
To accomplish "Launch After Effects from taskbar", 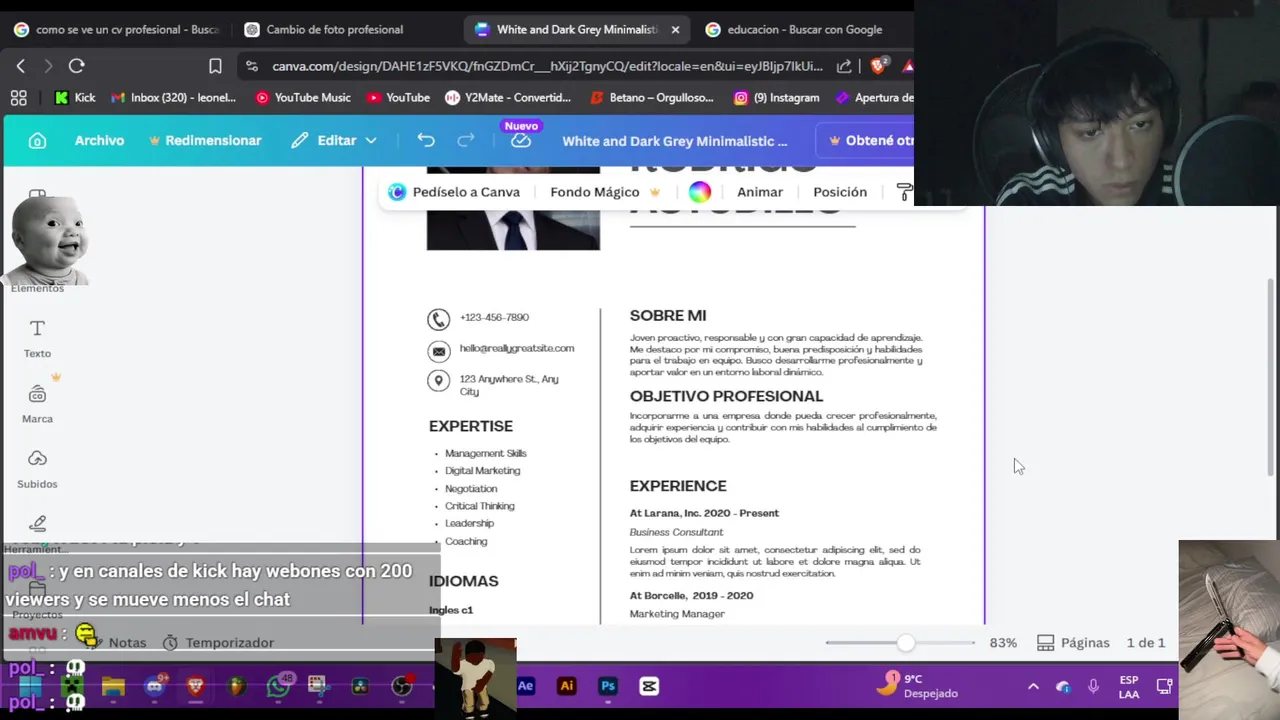I will tap(526, 686).
